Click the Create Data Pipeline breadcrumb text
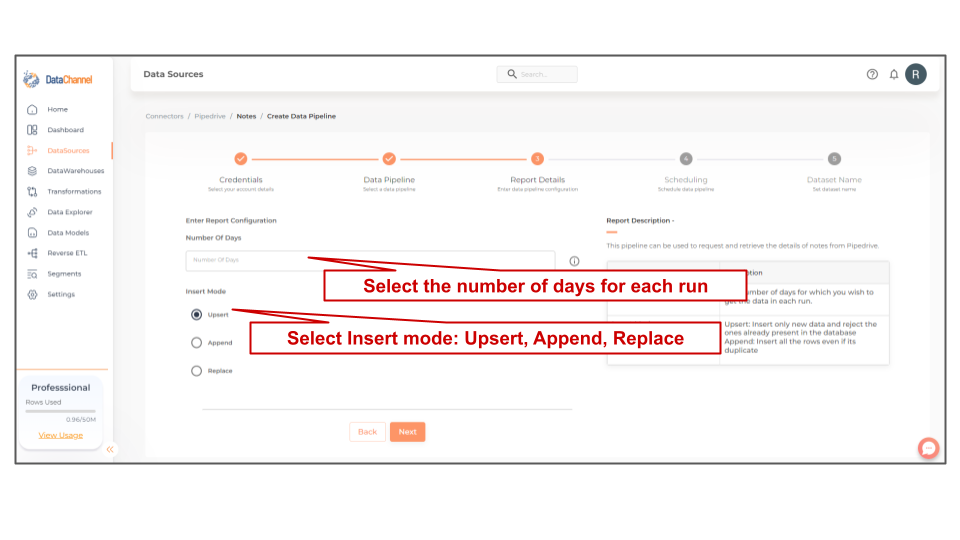The image size is (960, 540). pyautogui.click(x=301, y=116)
